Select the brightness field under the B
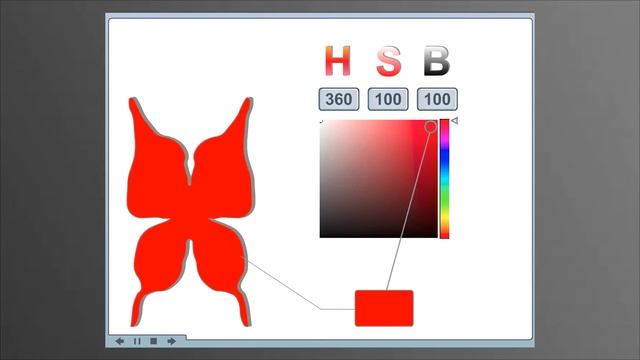640x360 pixels. click(x=437, y=99)
